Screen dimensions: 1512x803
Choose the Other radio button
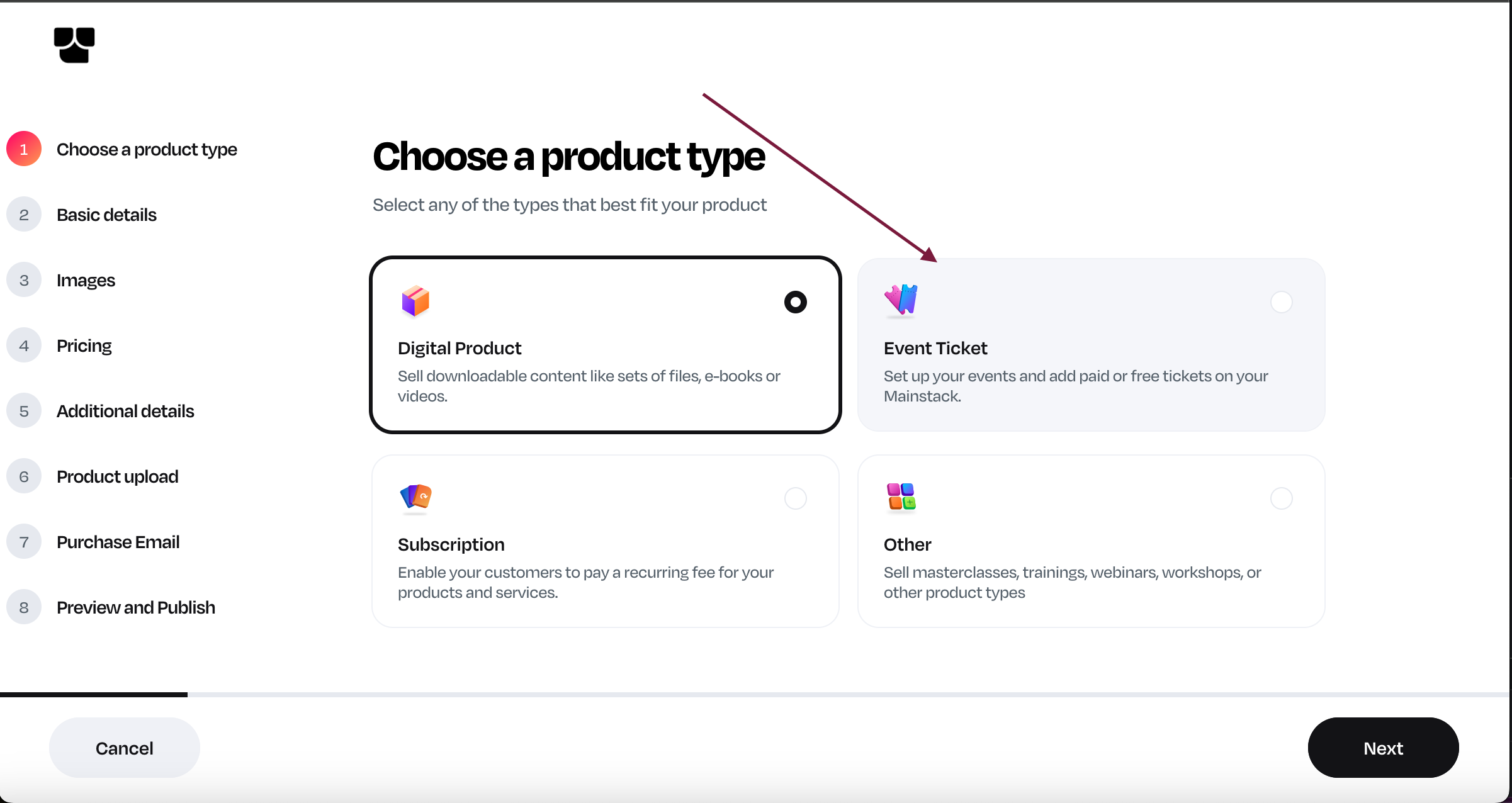[1281, 498]
